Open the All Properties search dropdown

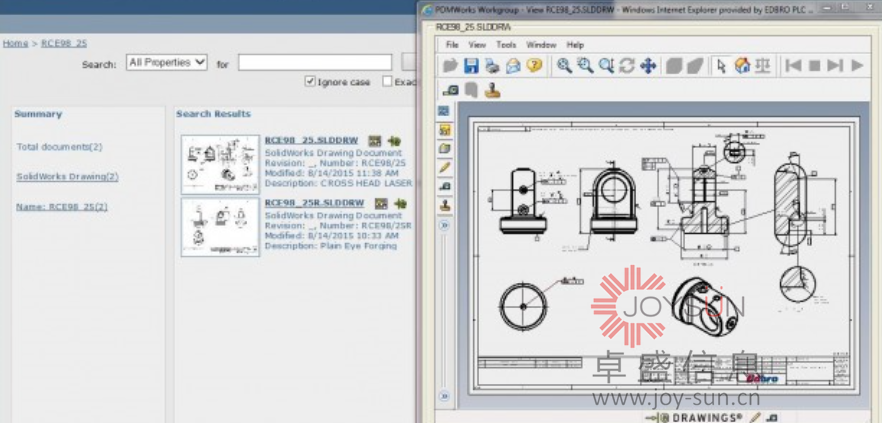point(167,62)
